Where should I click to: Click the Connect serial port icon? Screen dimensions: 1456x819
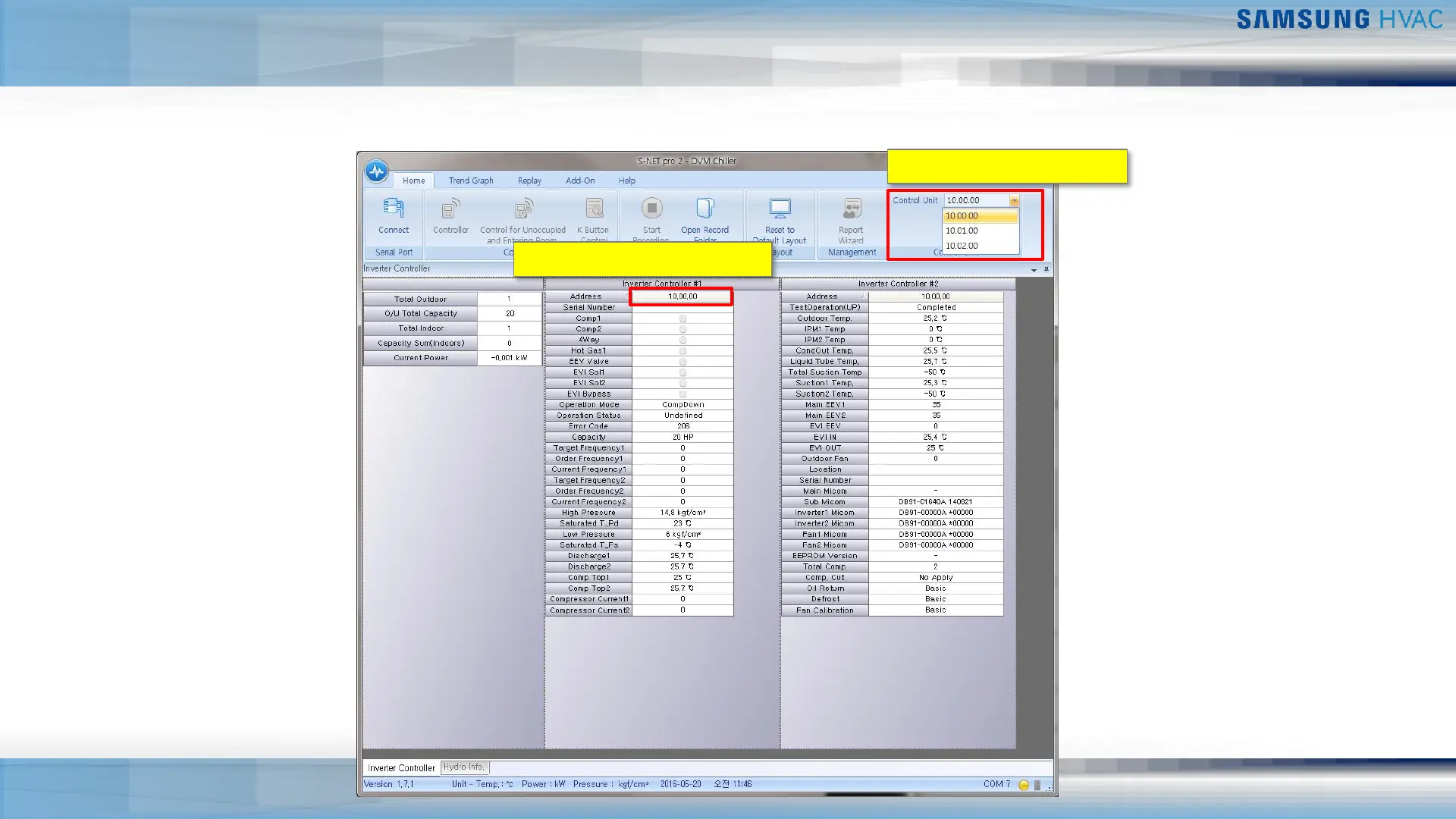click(393, 209)
